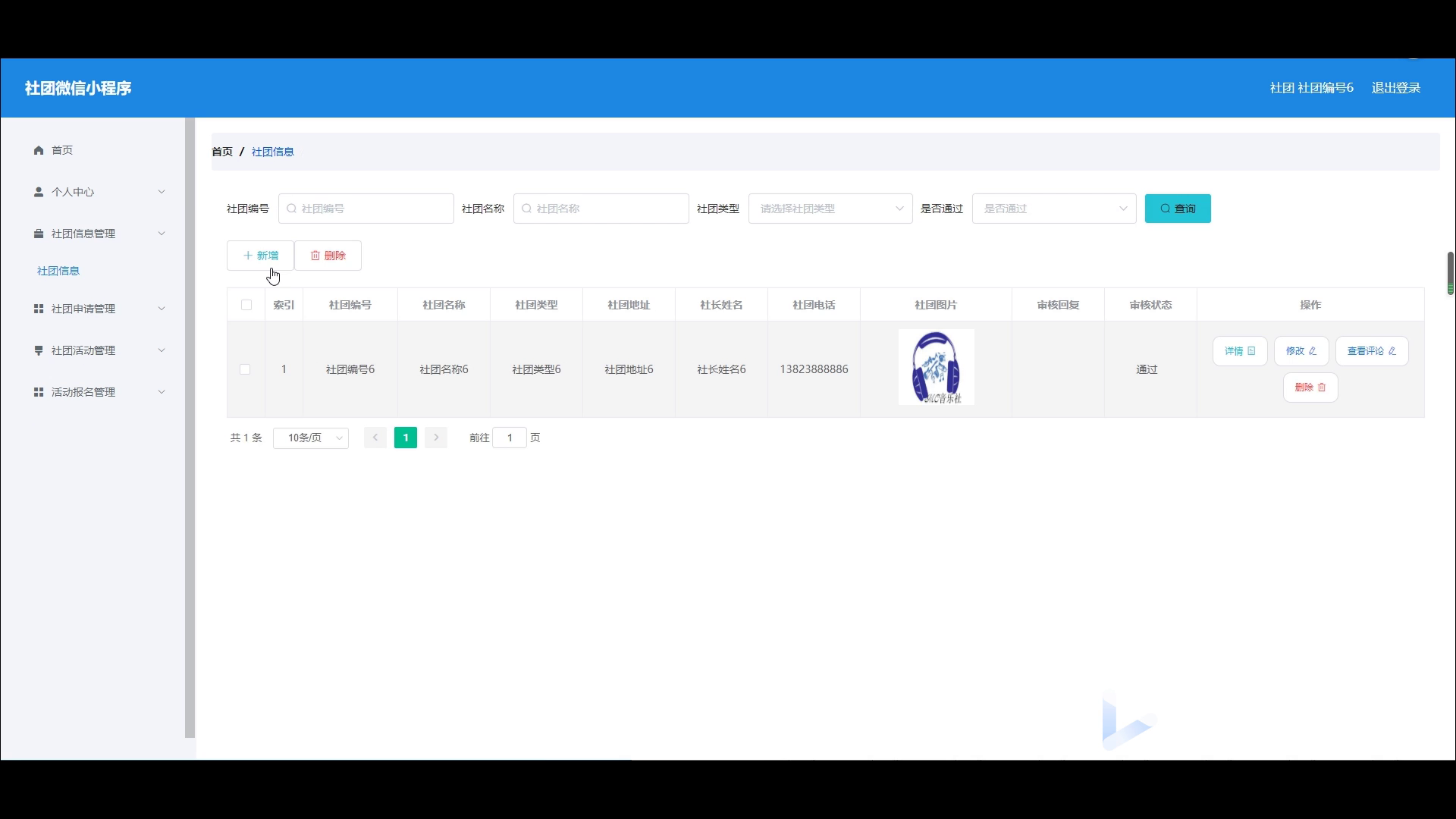The width and height of the screenshot is (1456, 819).
Task: Open the 是否通过 dropdown
Action: pyautogui.click(x=1054, y=209)
